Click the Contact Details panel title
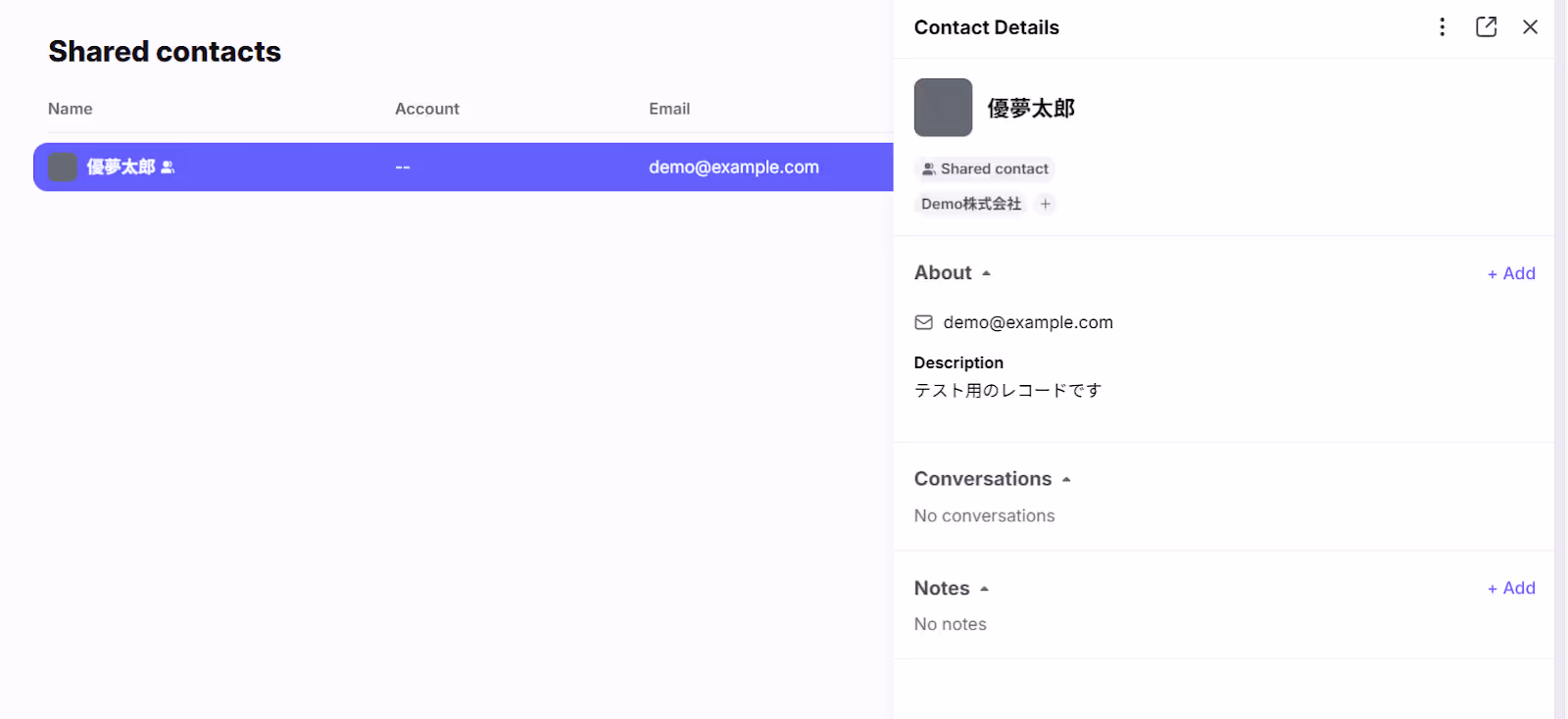The image size is (1568, 719). click(x=986, y=27)
